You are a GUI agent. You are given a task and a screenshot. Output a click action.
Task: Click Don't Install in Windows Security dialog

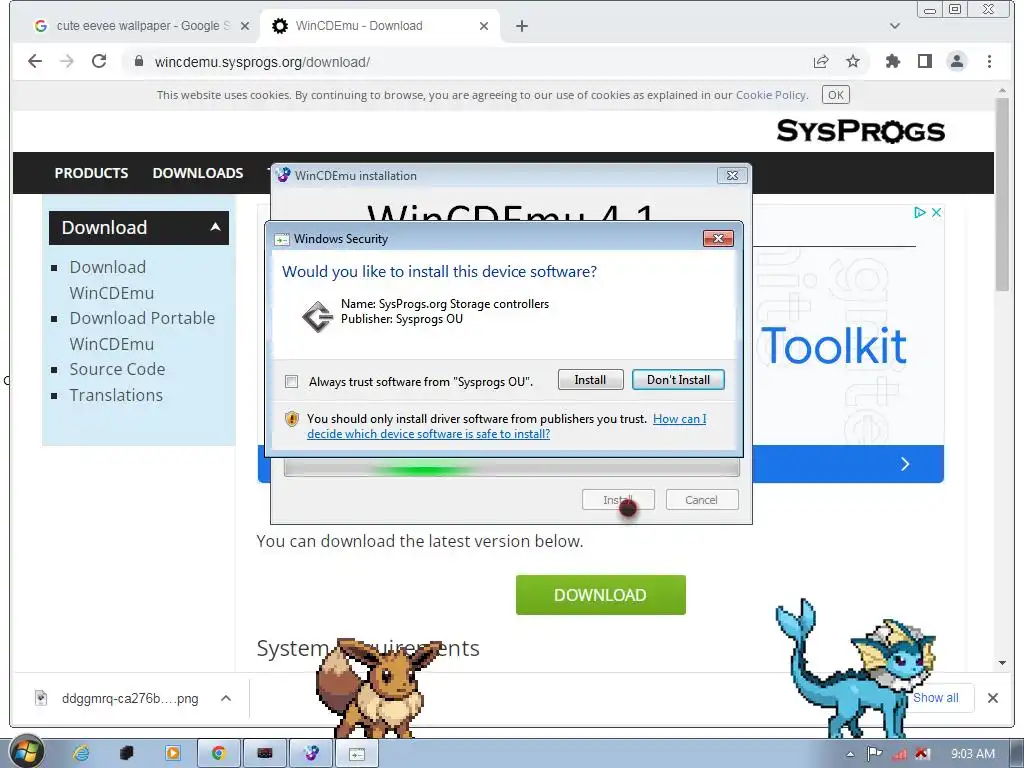[x=678, y=380]
